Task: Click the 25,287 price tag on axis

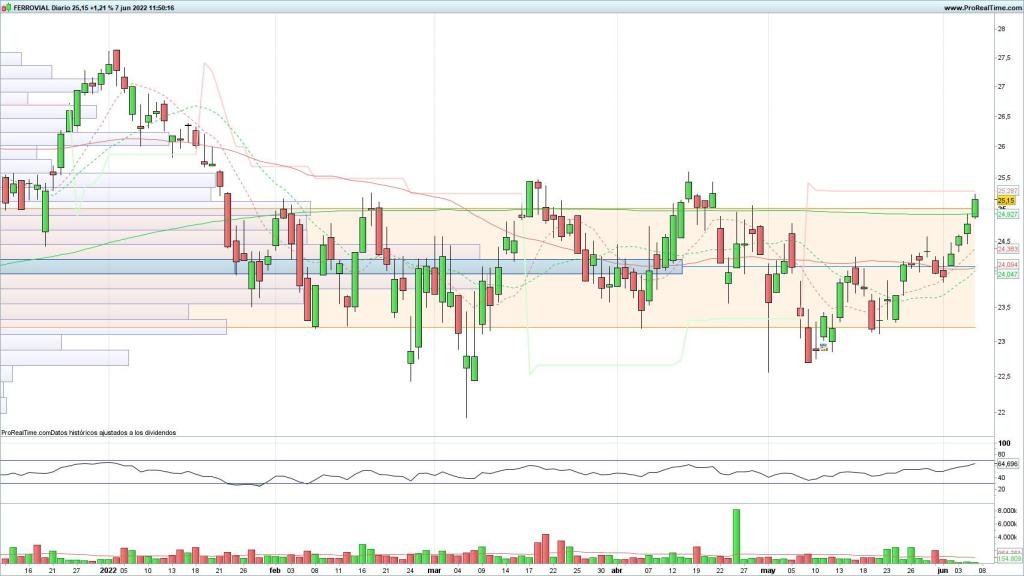Action: coord(1007,190)
